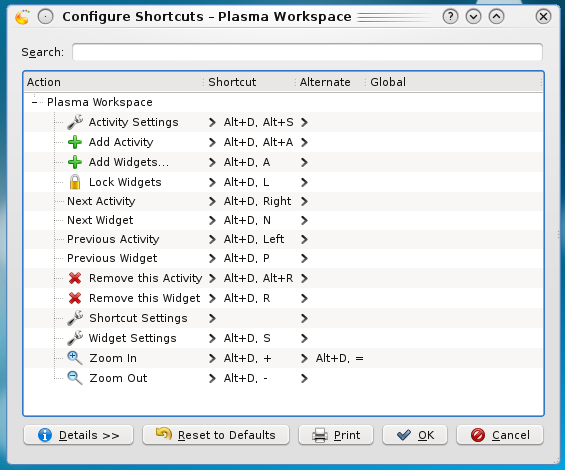Select the Zoom Out label
Screen dimensions: 565x470
119,378
